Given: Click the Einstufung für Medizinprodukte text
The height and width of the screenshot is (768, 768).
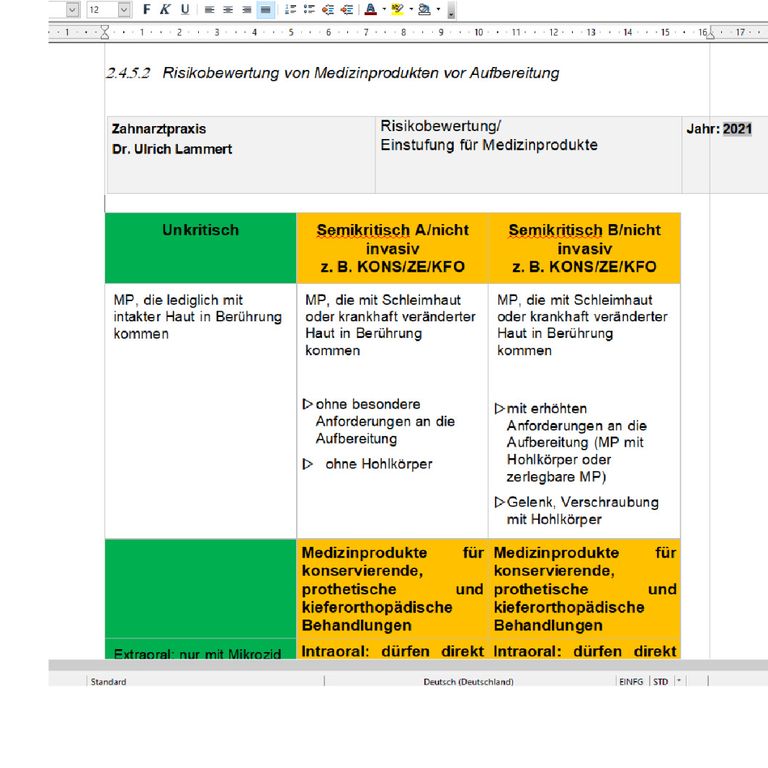Looking at the screenshot, I should (x=489, y=145).
